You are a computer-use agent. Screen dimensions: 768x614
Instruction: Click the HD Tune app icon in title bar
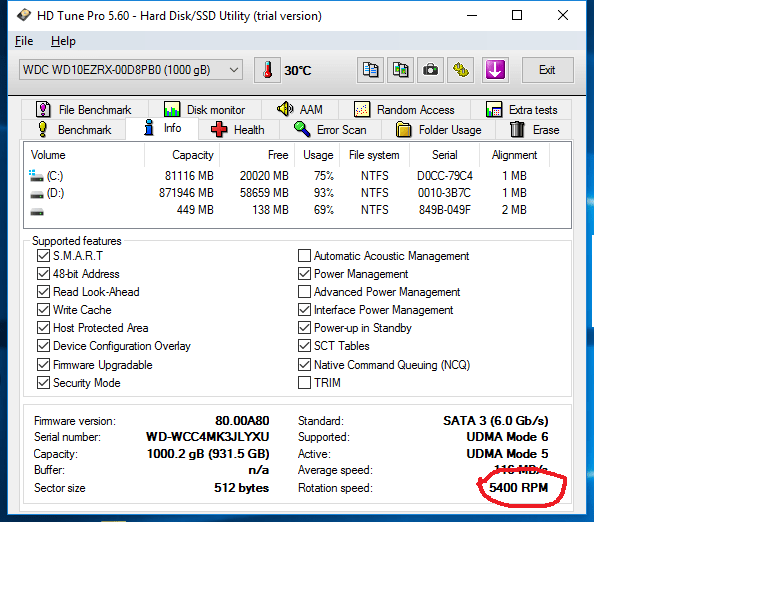24,15
